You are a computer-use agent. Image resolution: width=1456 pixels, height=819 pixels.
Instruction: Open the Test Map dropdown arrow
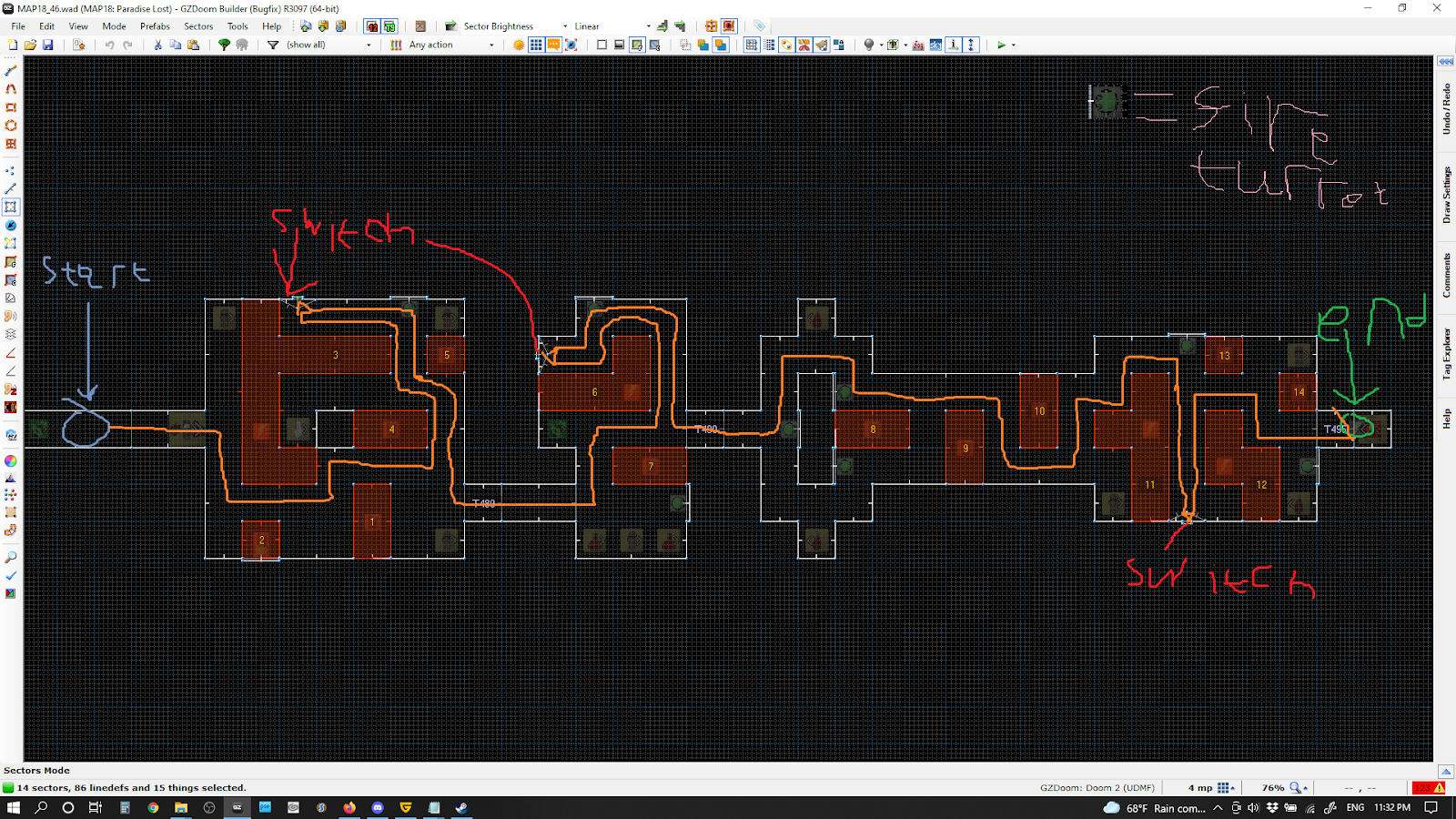[1013, 45]
